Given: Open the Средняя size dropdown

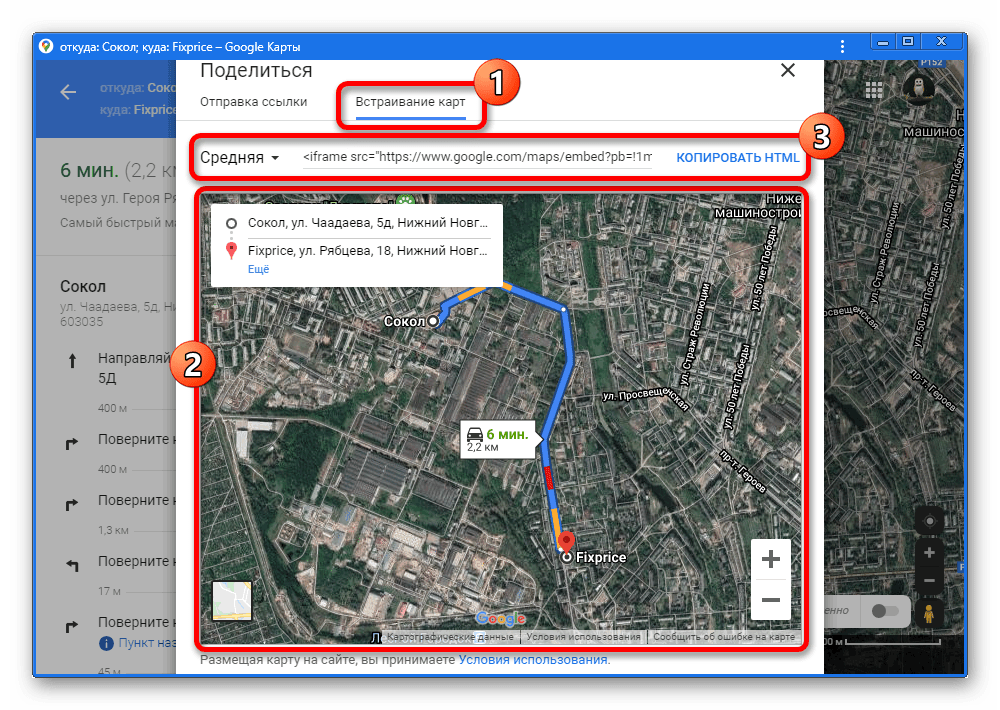Looking at the screenshot, I should [240, 157].
